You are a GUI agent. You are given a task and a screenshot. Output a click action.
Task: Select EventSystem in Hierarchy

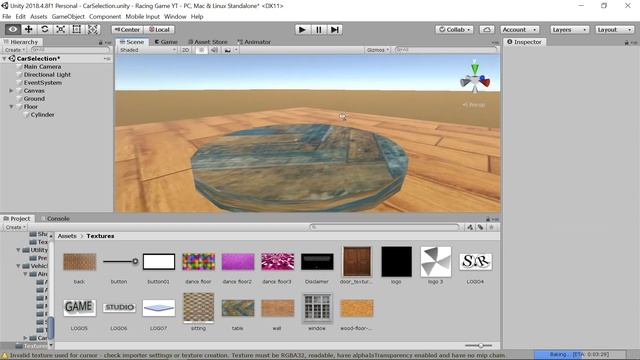42,82
